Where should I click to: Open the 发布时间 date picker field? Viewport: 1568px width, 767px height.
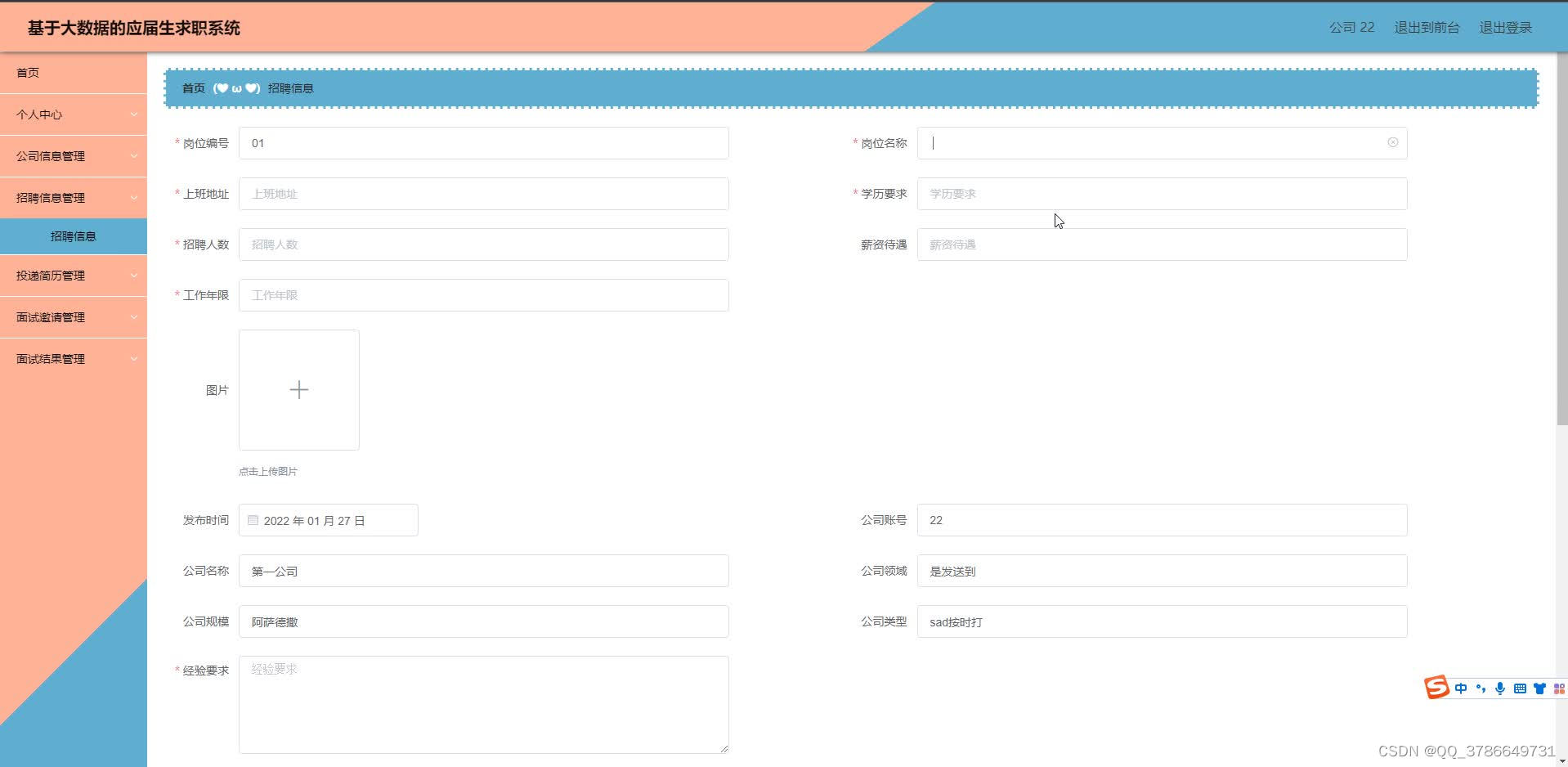(329, 520)
